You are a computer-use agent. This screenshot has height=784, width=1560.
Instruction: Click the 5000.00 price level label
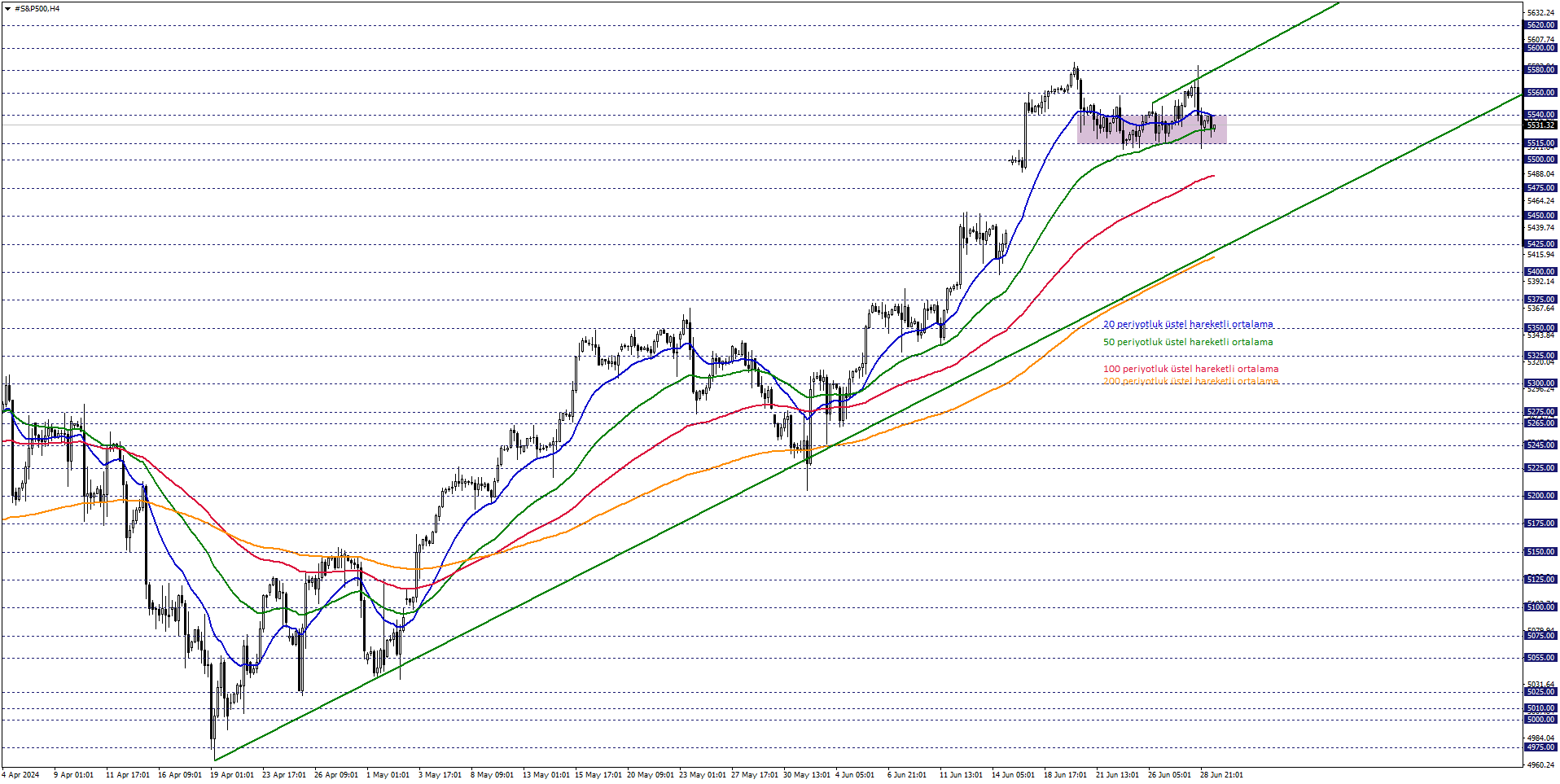[x=1540, y=720]
